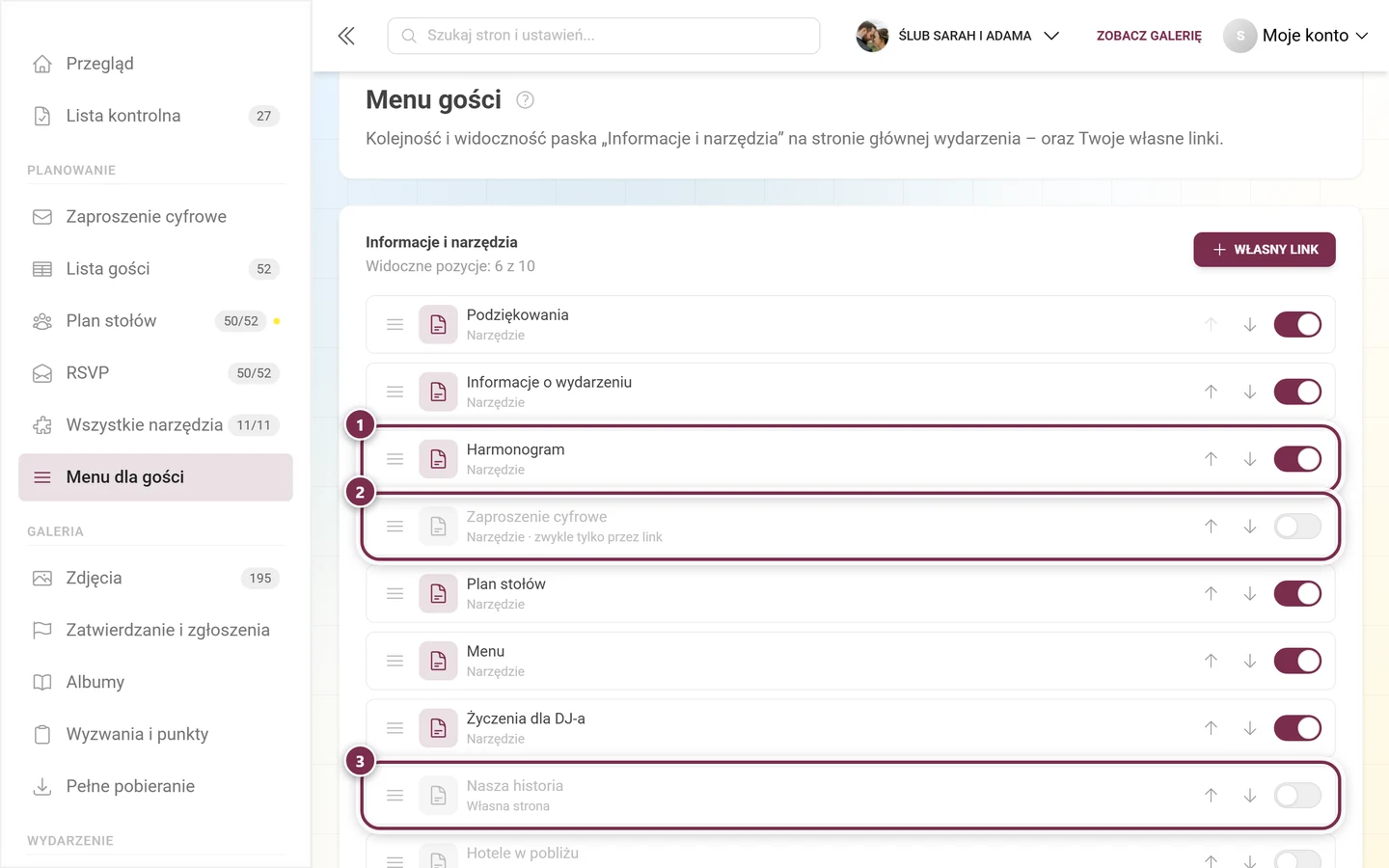Open the Ślub Sarah i Adama event dropdown
This screenshot has height=868, width=1389.
pyautogui.click(x=958, y=36)
